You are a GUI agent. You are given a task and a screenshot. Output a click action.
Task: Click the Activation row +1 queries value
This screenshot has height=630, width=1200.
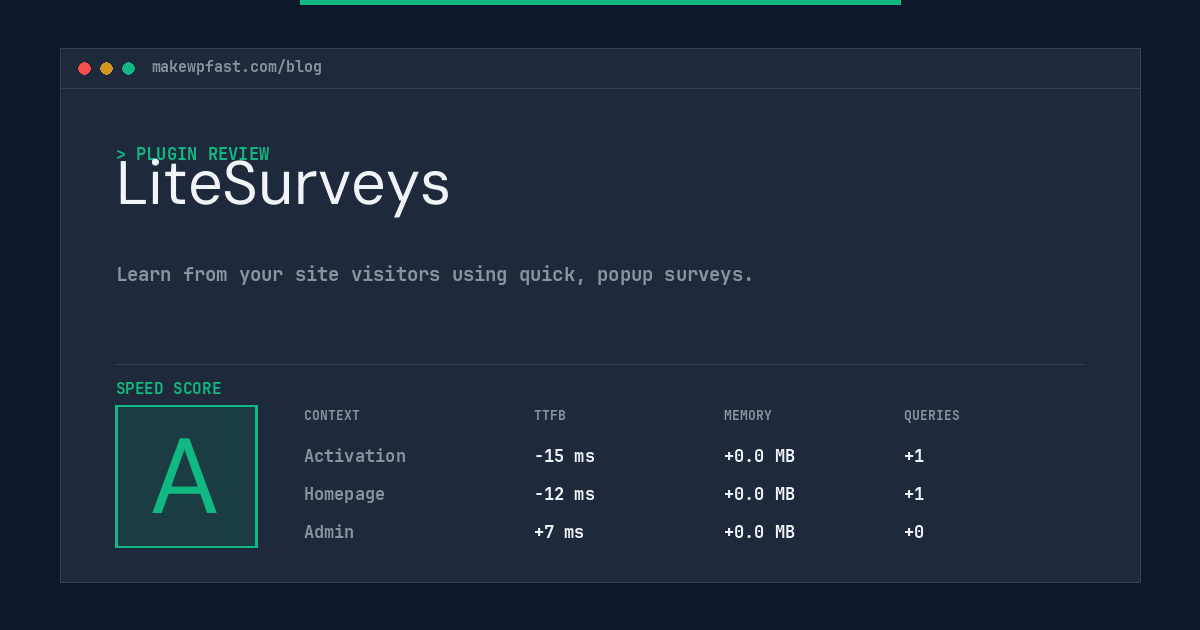(914, 456)
